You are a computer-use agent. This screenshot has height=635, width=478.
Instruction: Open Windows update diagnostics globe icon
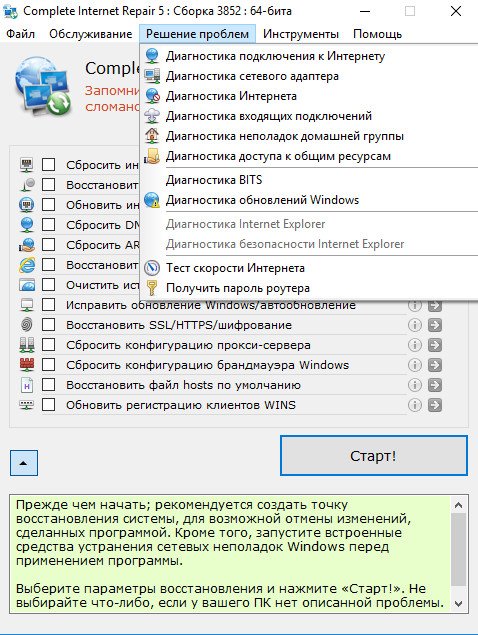coord(152,200)
